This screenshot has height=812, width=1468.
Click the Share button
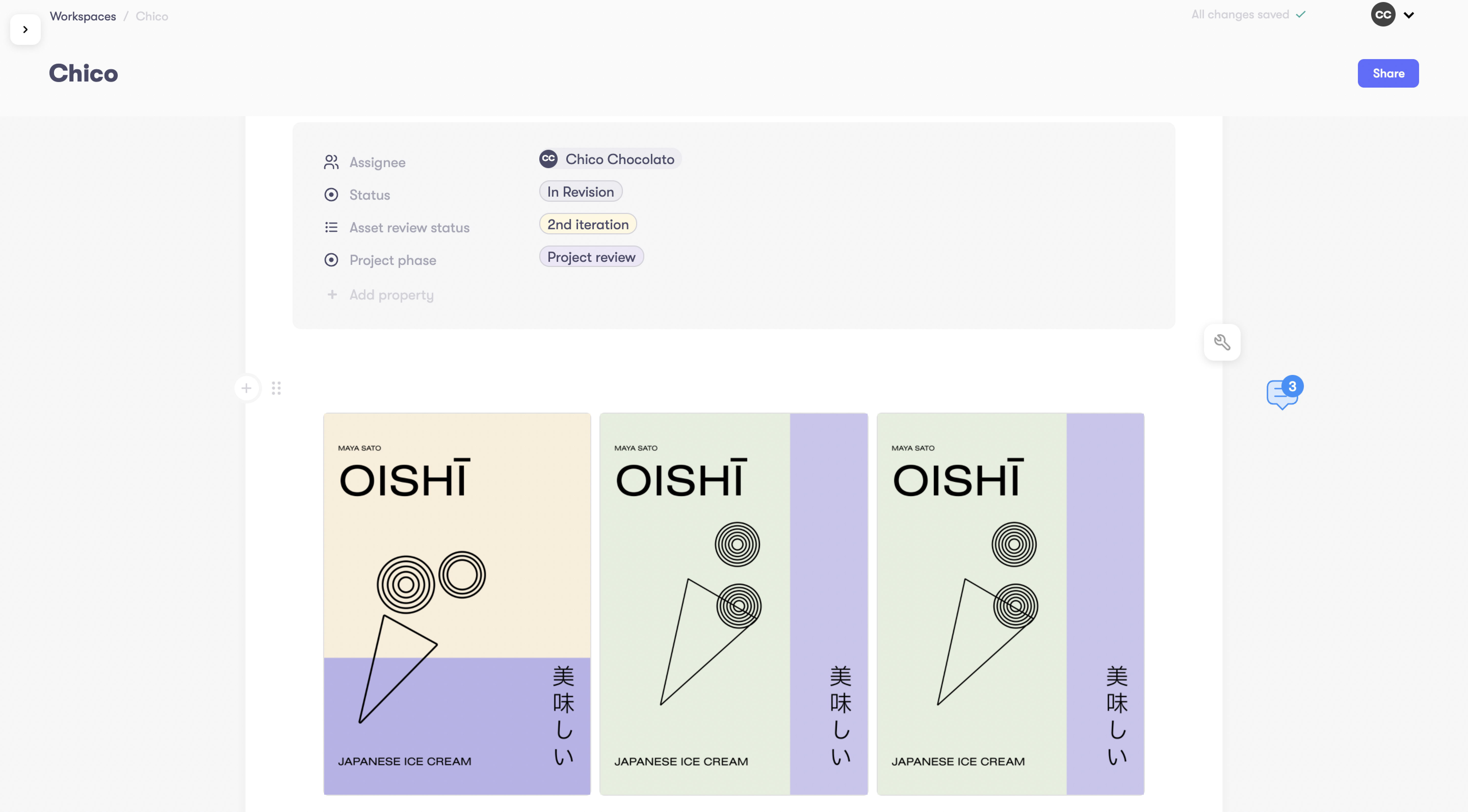point(1388,73)
